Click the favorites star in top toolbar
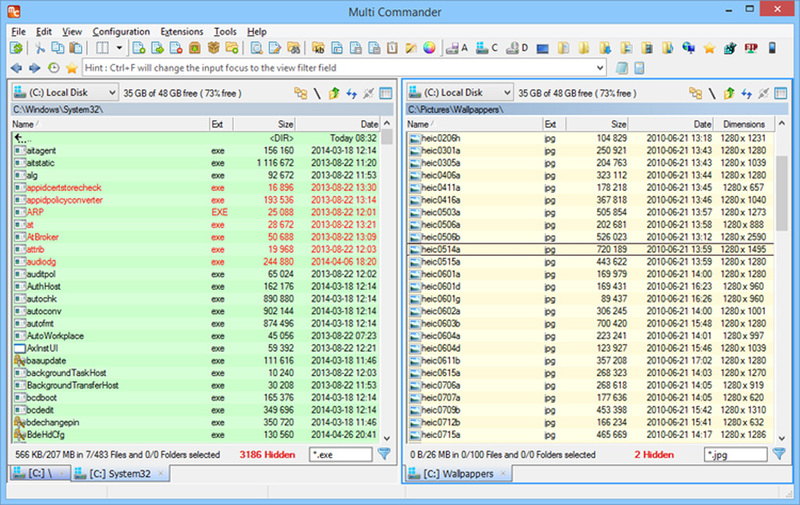800x505 pixels. pos(709,48)
